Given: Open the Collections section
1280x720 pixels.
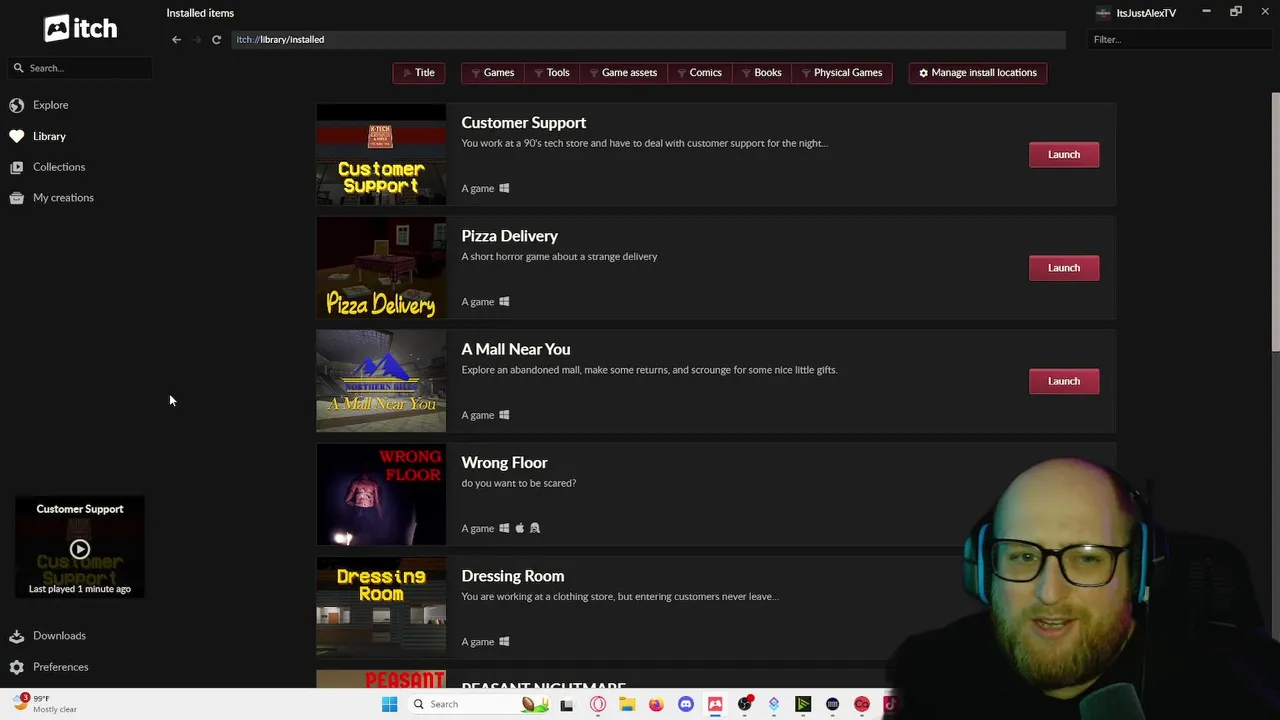Looking at the screenshot, I should [x=59, y=167].
